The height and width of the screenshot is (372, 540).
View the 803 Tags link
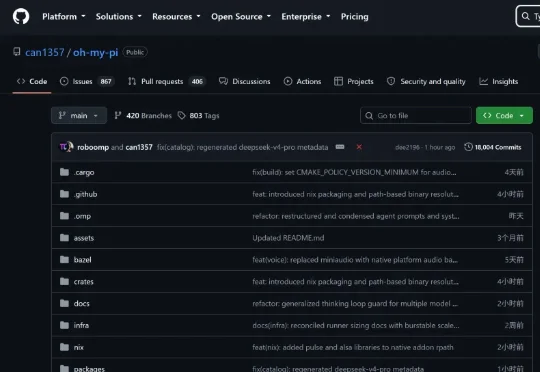coord(198,115)
